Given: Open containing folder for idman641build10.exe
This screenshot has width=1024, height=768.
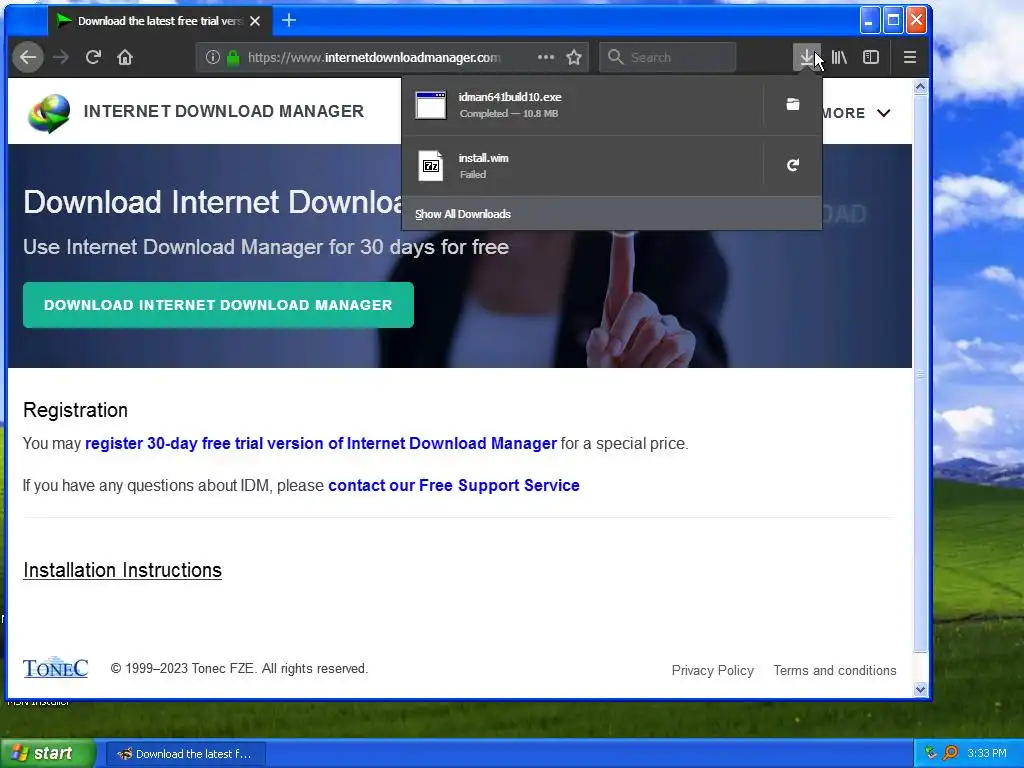Looking at the screenshot, I should (x=793, y=104).
